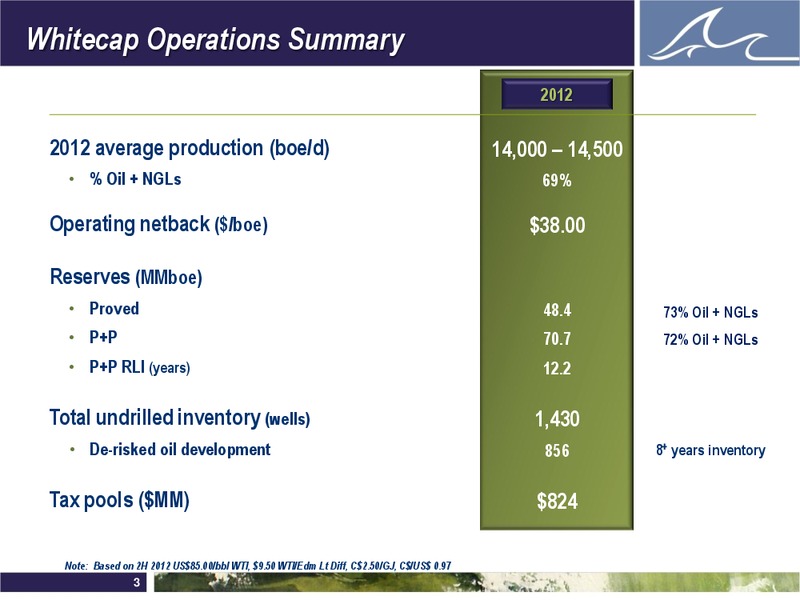The height and width of the screenshot is (600, 800).
Task: Select '2012 average production (boe/d)' label
Action: point(189,148)
